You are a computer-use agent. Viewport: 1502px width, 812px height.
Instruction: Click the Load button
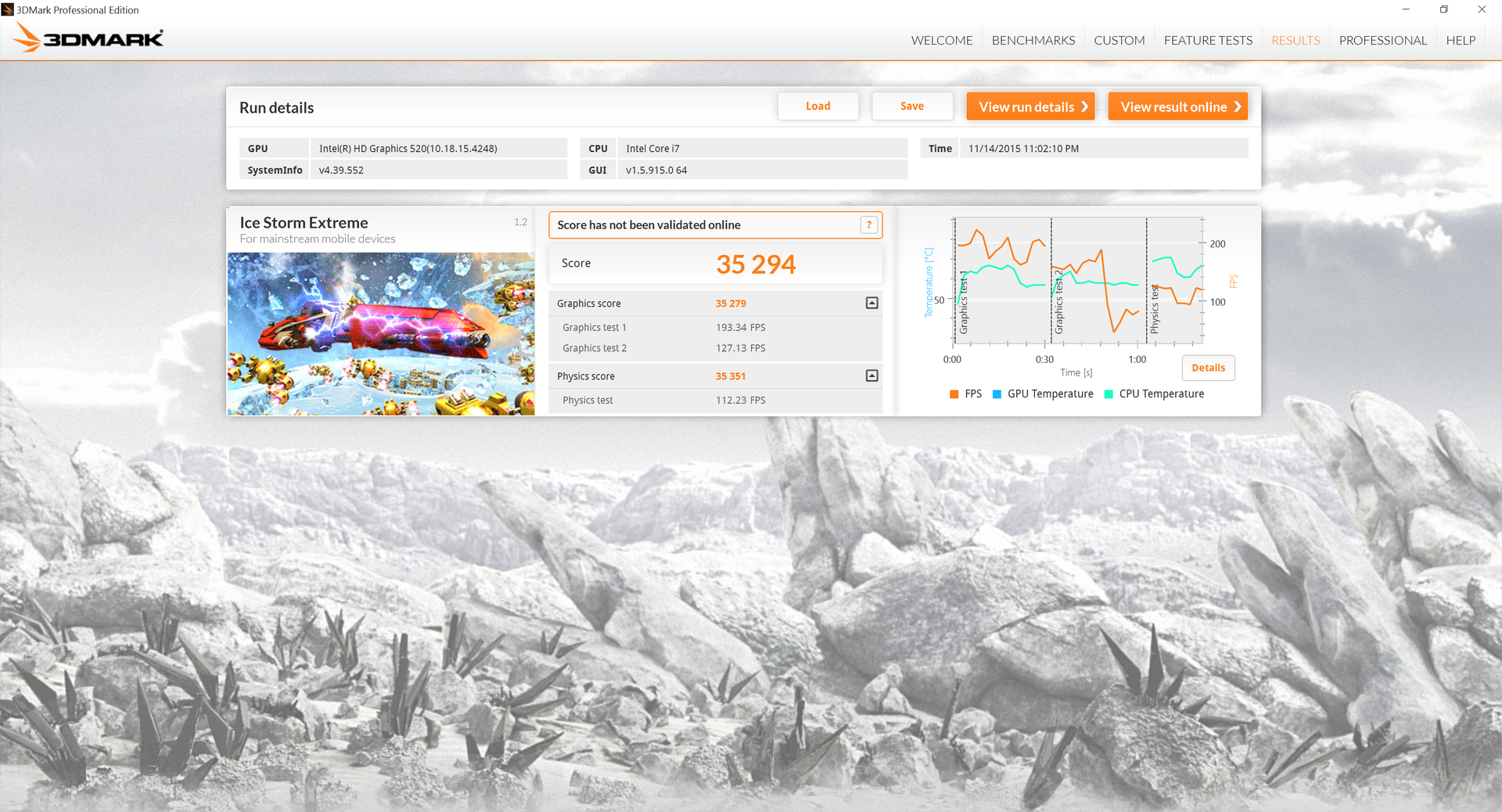tap(818, 106)
